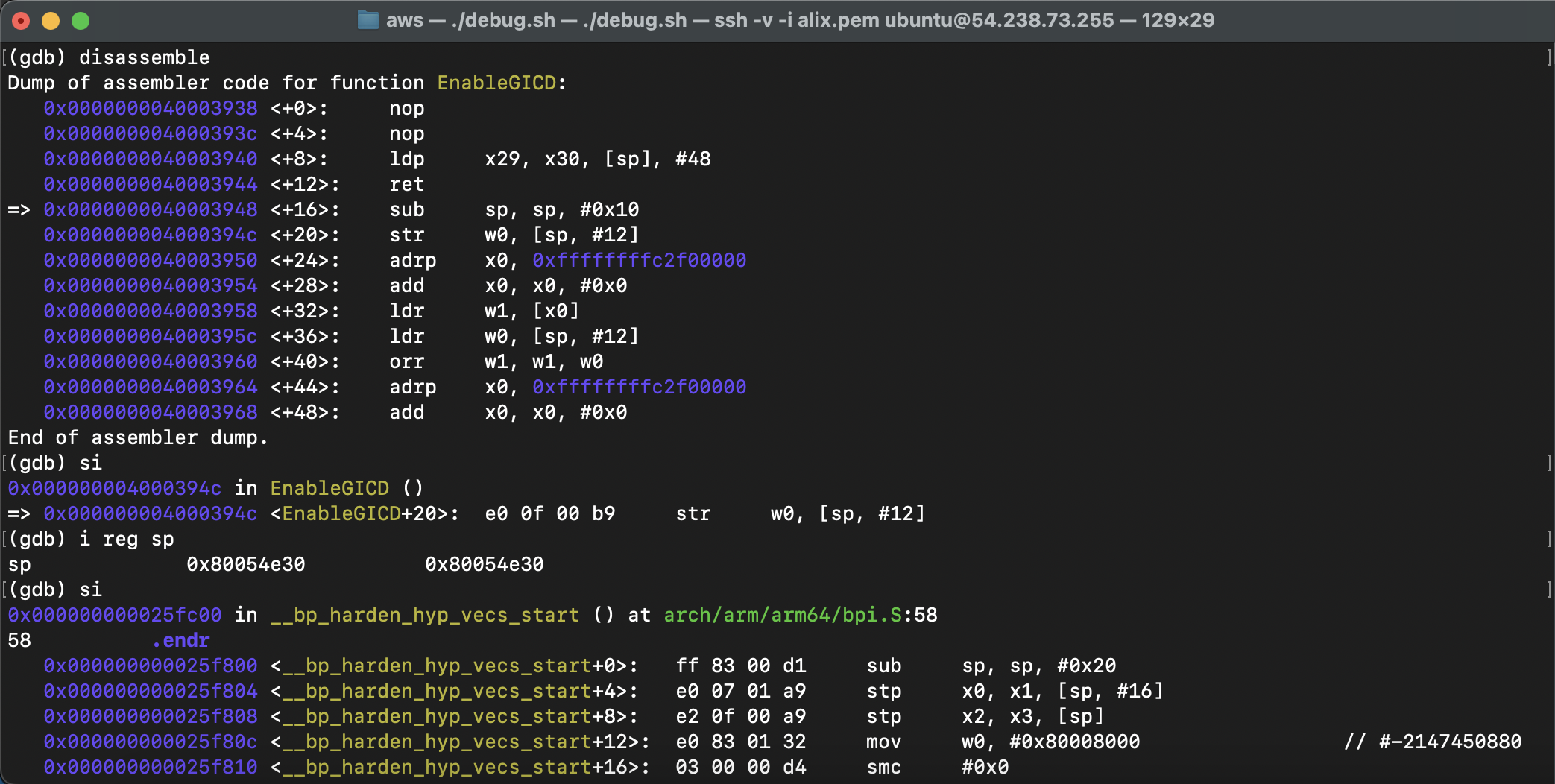Click the => arrow beside address 0x40003948
Screen dimensions: 1555x784
coord(19,209)
